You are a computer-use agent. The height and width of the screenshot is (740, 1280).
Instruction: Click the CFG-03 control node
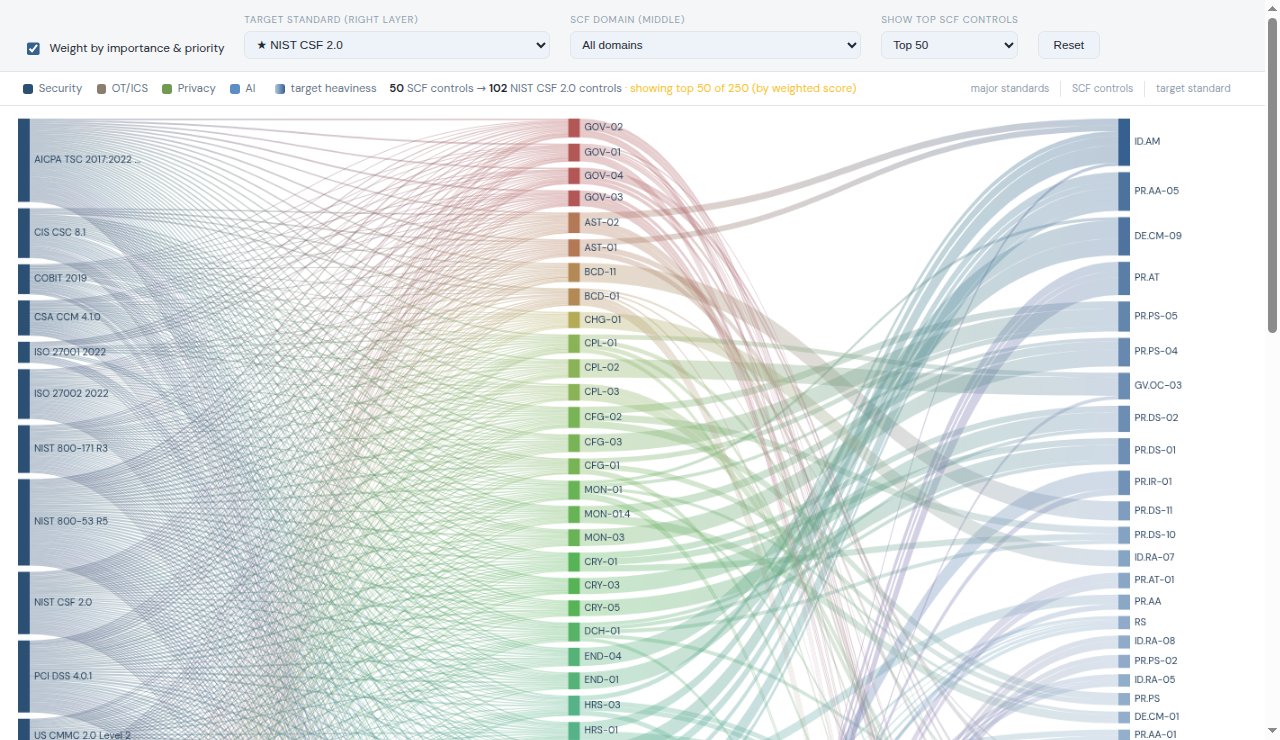[x=574, y=442]
